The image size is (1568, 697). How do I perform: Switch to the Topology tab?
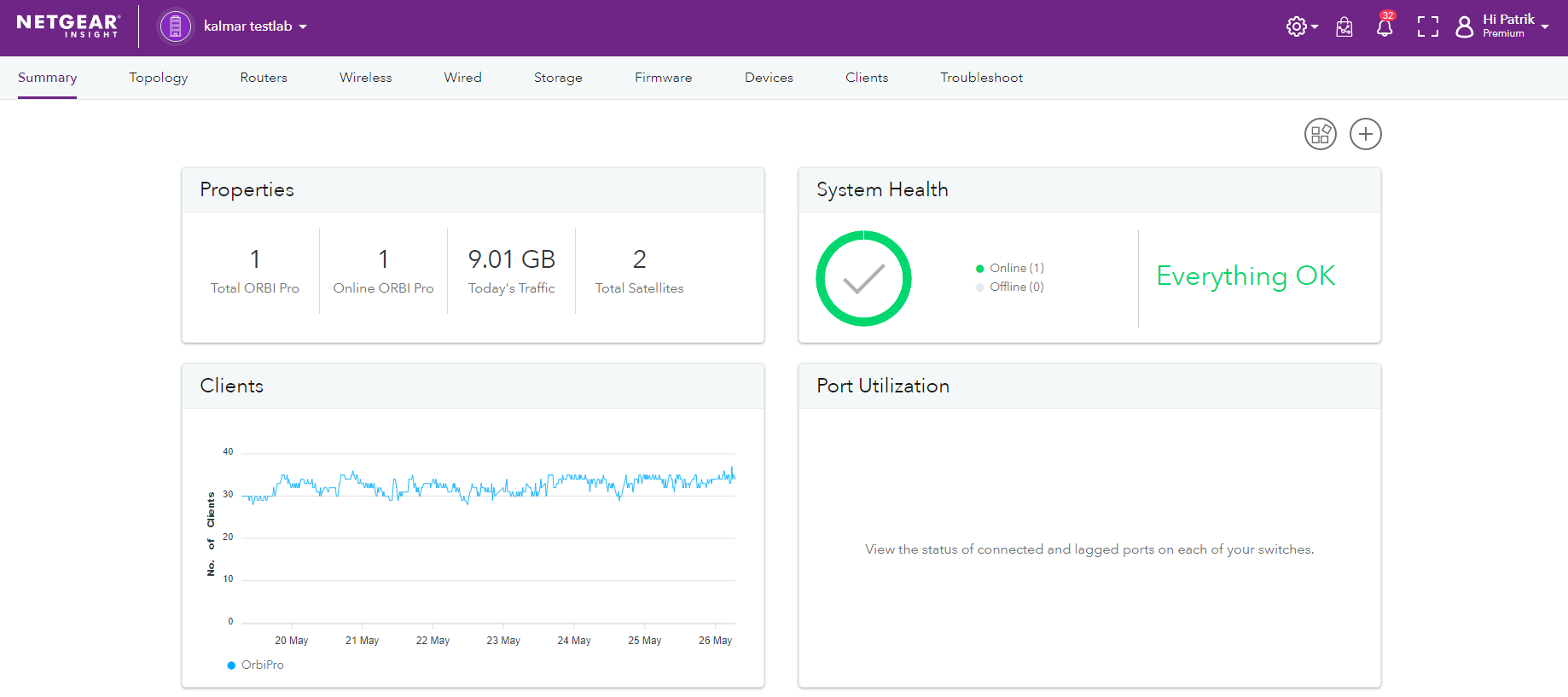(x=159, y=78)
